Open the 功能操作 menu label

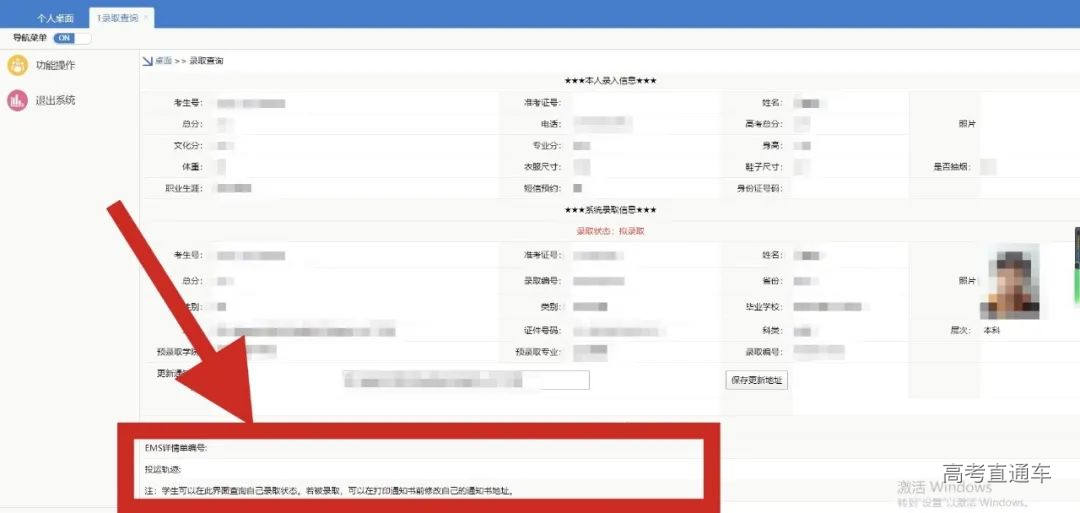[55, 66]
